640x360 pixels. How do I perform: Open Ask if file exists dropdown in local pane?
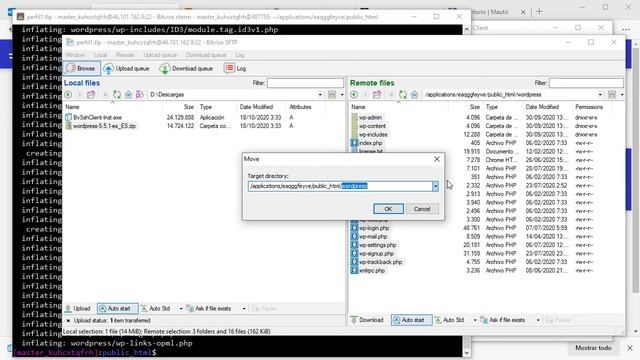[x=244, y=309]
